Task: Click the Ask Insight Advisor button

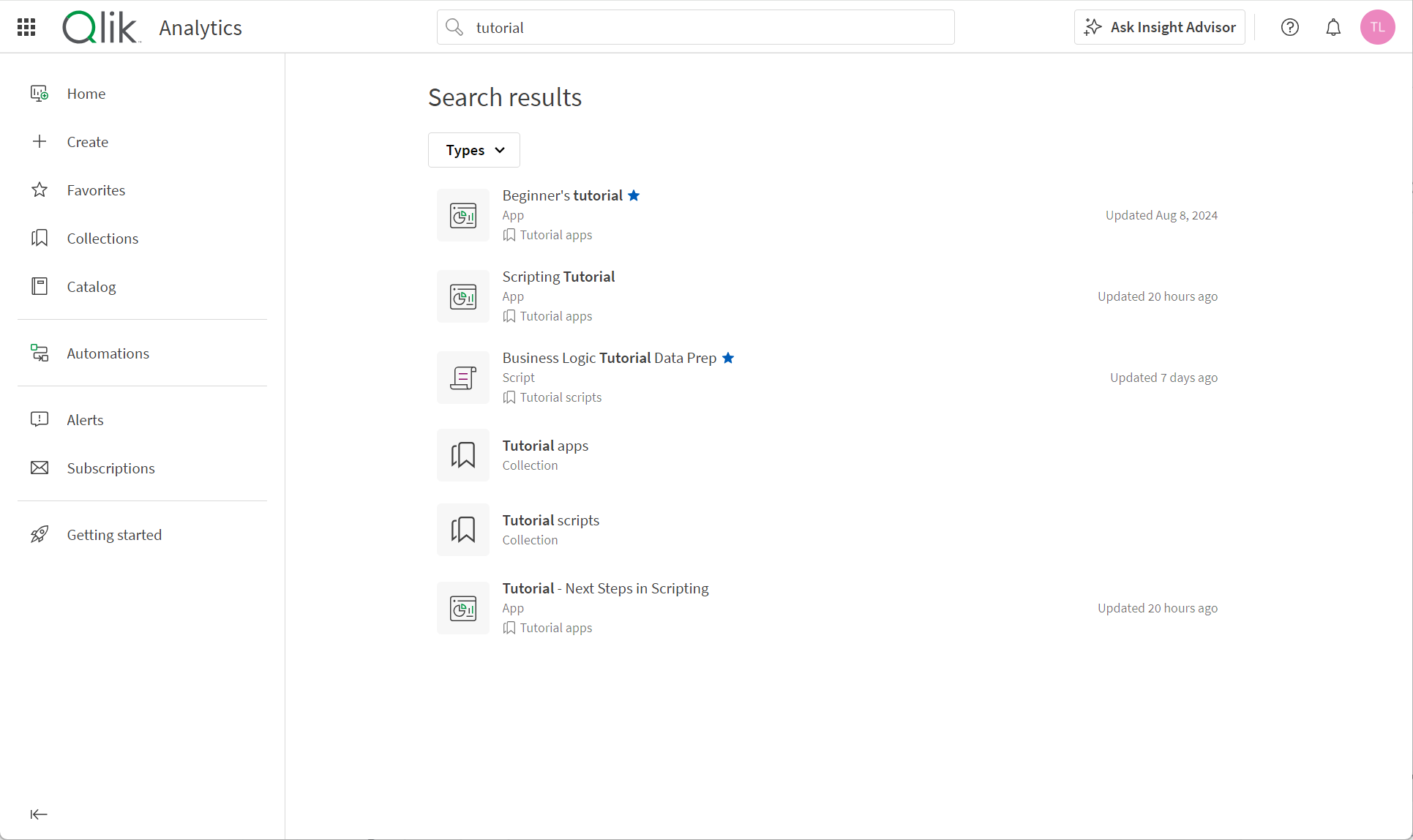Action: (x=1159, y=27)
